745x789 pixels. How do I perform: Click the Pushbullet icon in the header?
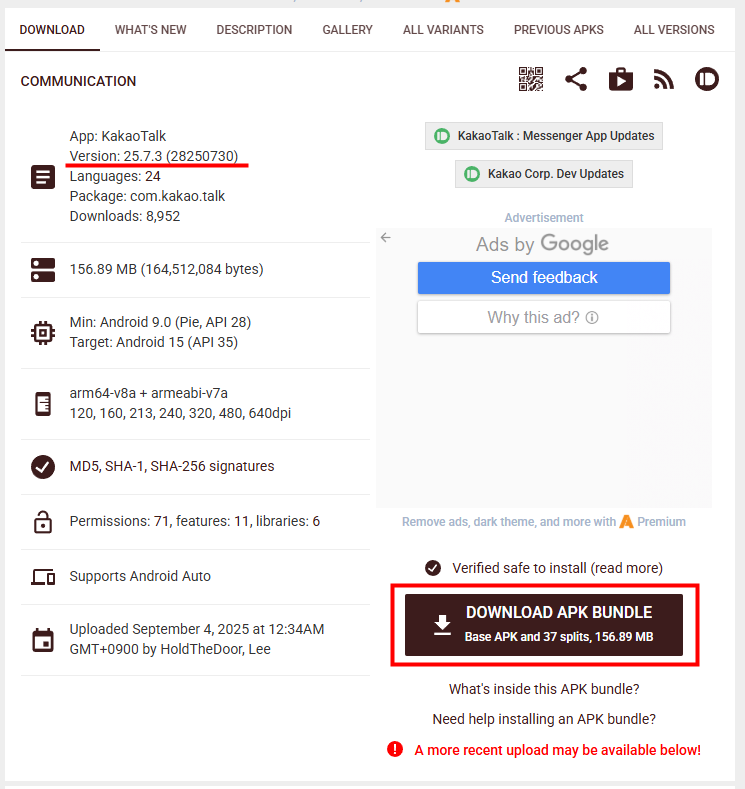point(707,80)
